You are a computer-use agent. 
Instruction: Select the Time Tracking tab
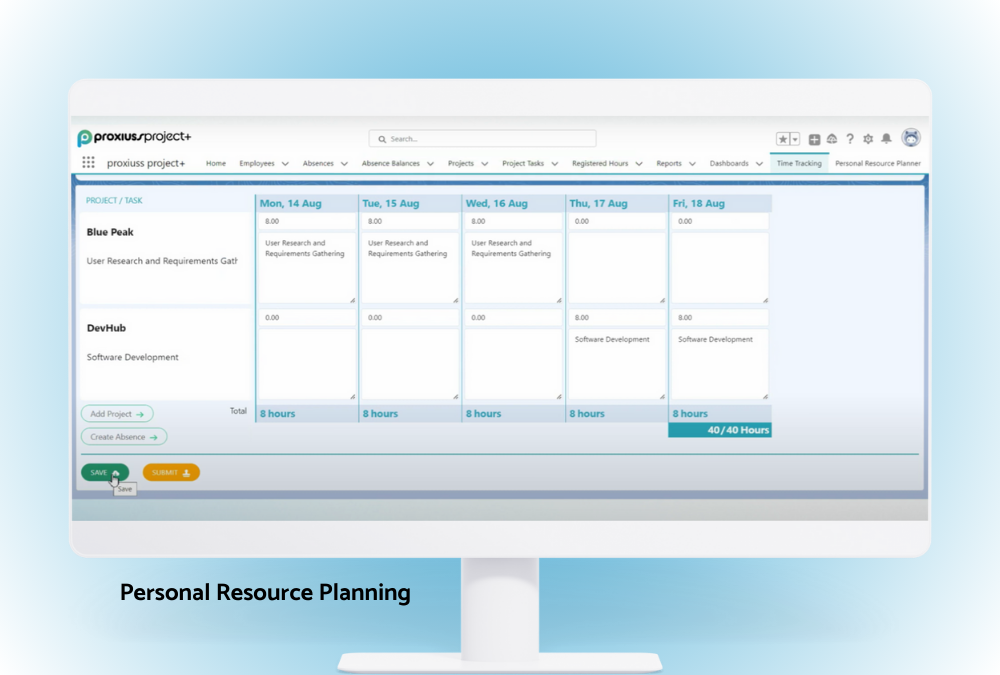point(799,163)
